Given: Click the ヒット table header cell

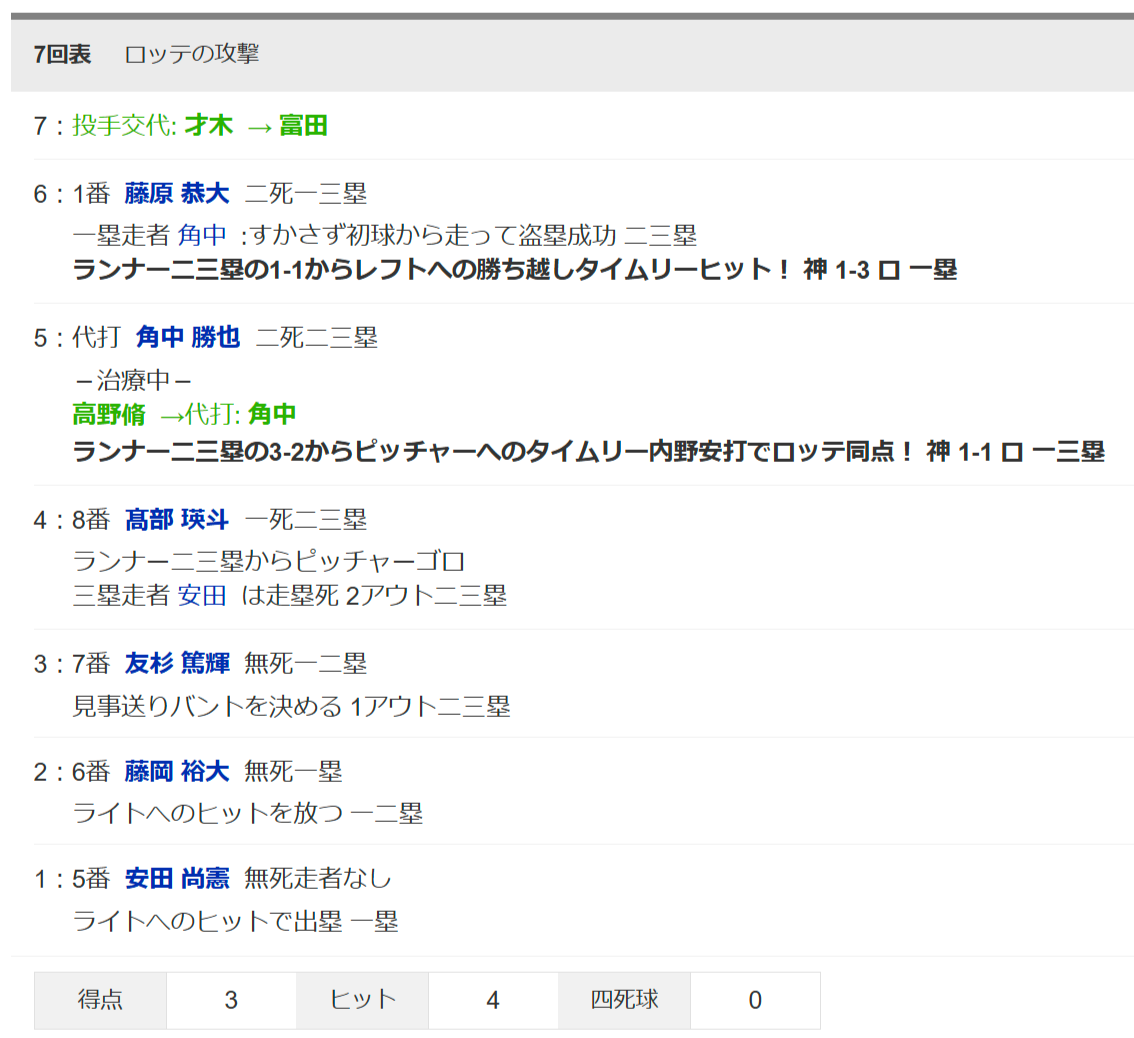Looking at the screenshot, I should coord(362,1000).
